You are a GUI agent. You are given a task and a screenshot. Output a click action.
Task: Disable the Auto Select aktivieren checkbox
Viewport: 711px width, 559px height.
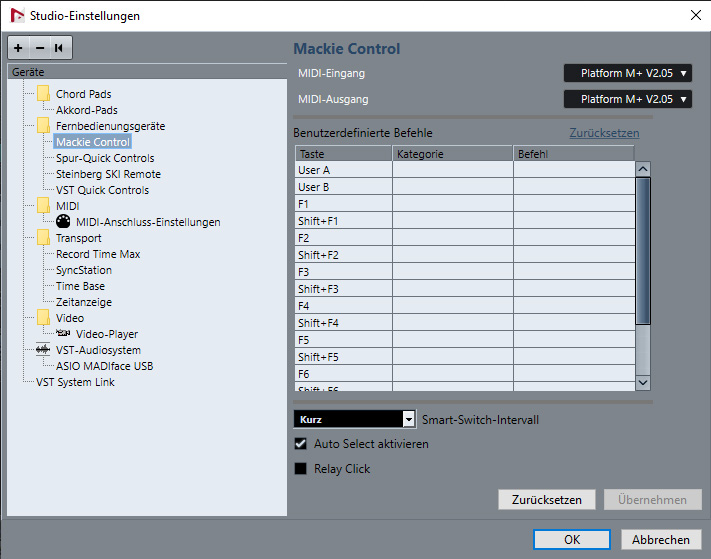point(300,444)
